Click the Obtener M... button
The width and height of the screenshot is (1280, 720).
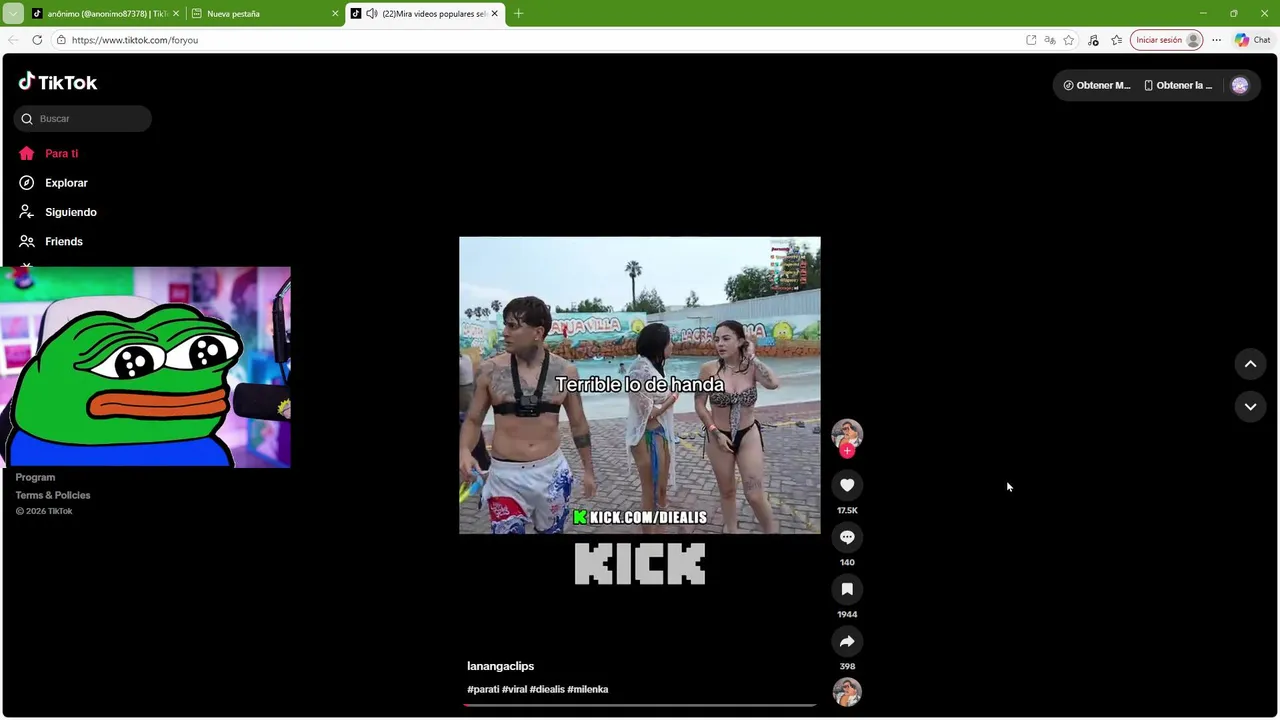[x=1097, y=85]
